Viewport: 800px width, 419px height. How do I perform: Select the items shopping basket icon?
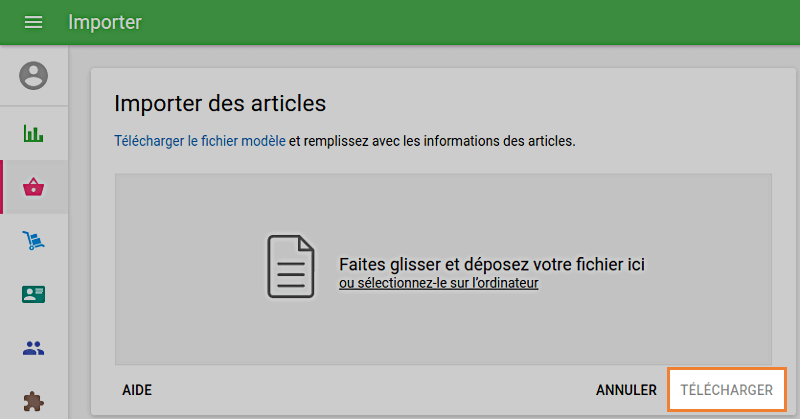tap(34, 187)
